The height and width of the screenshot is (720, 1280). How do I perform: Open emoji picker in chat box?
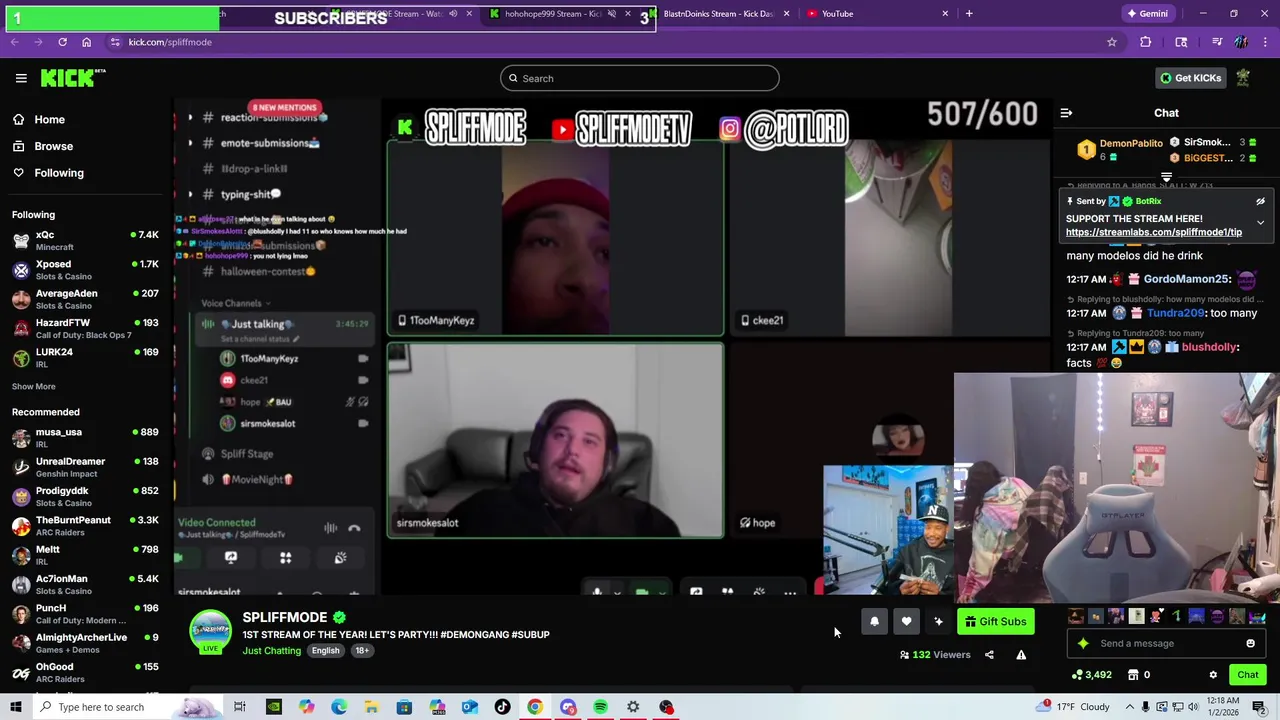(1250, 644)
